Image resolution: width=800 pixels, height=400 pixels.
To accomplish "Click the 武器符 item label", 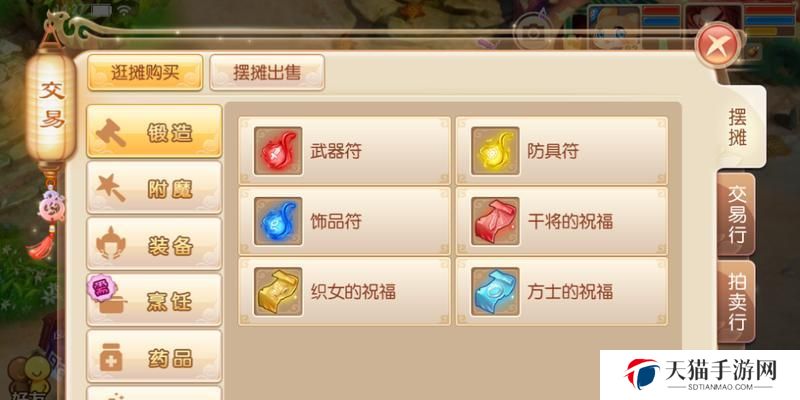I will pos(336,152).
